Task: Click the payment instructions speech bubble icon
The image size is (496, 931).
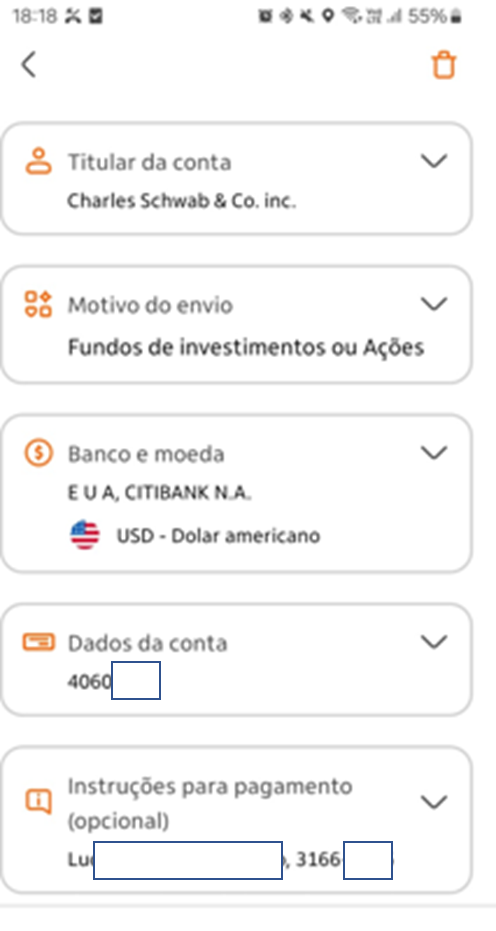Action: (39, 802)
